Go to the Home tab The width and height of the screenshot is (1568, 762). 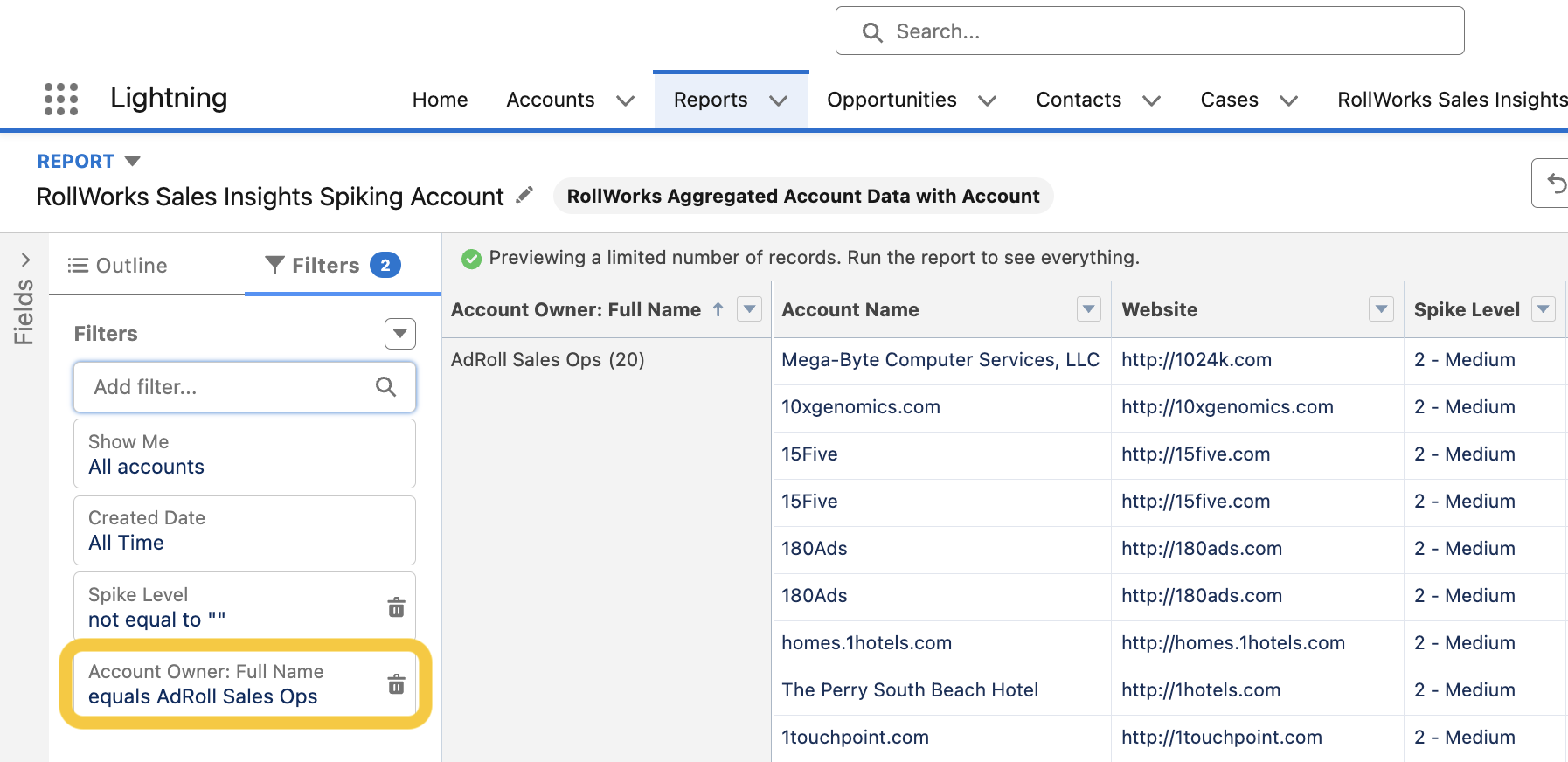(x=440, y=100)
